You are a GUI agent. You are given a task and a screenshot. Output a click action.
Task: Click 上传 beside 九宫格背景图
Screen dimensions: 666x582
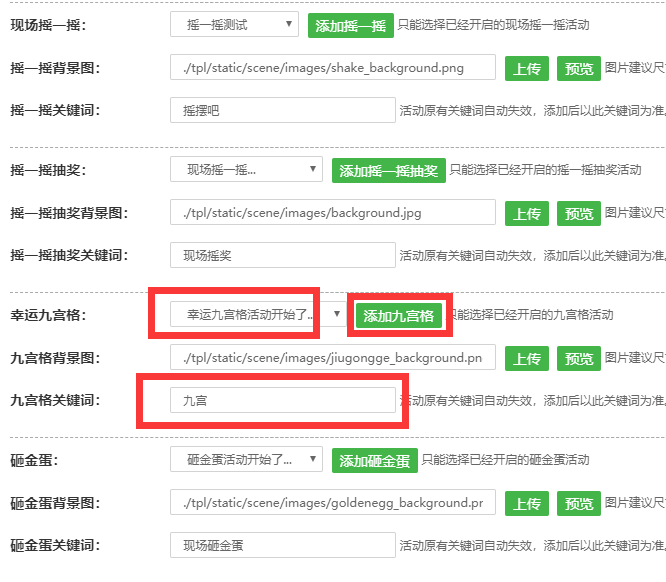click(x=527, y=359)
